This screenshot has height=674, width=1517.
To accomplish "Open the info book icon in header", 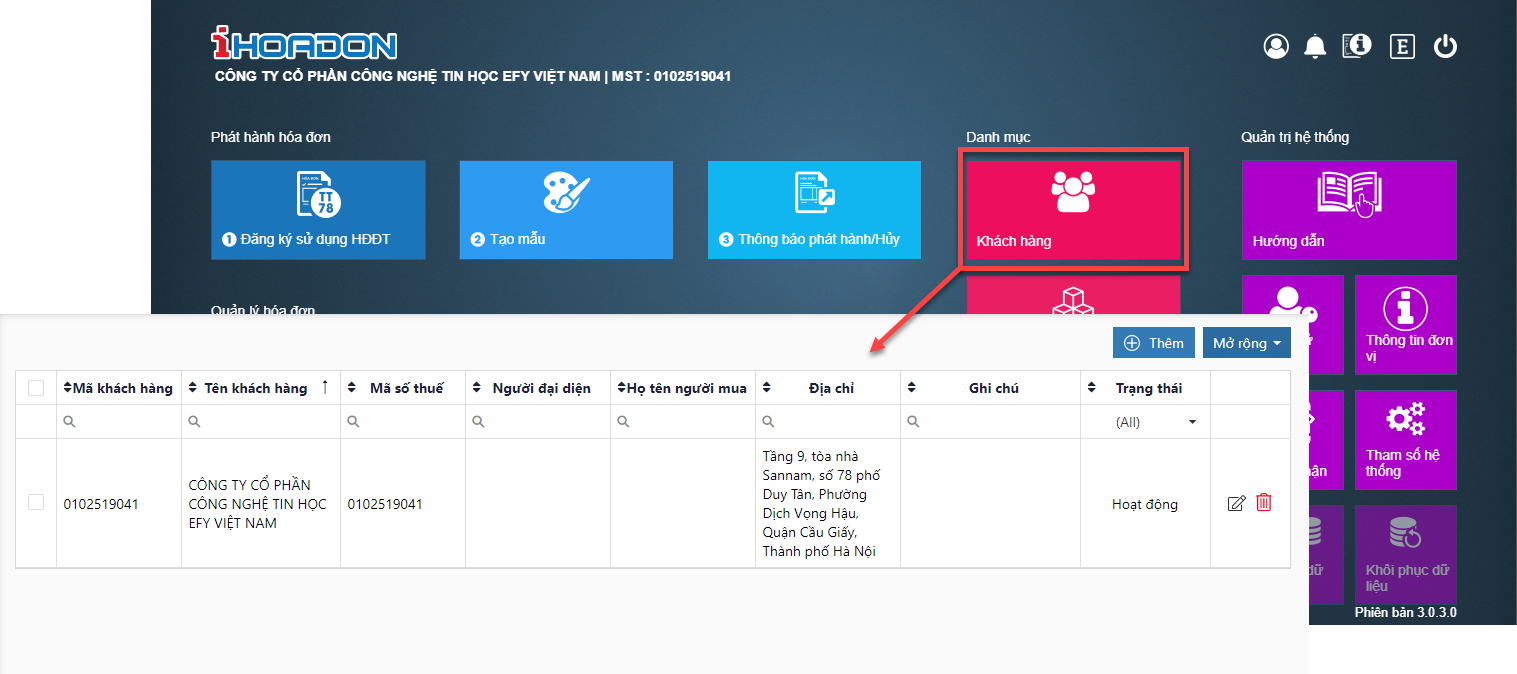I will click(1357, 45).
